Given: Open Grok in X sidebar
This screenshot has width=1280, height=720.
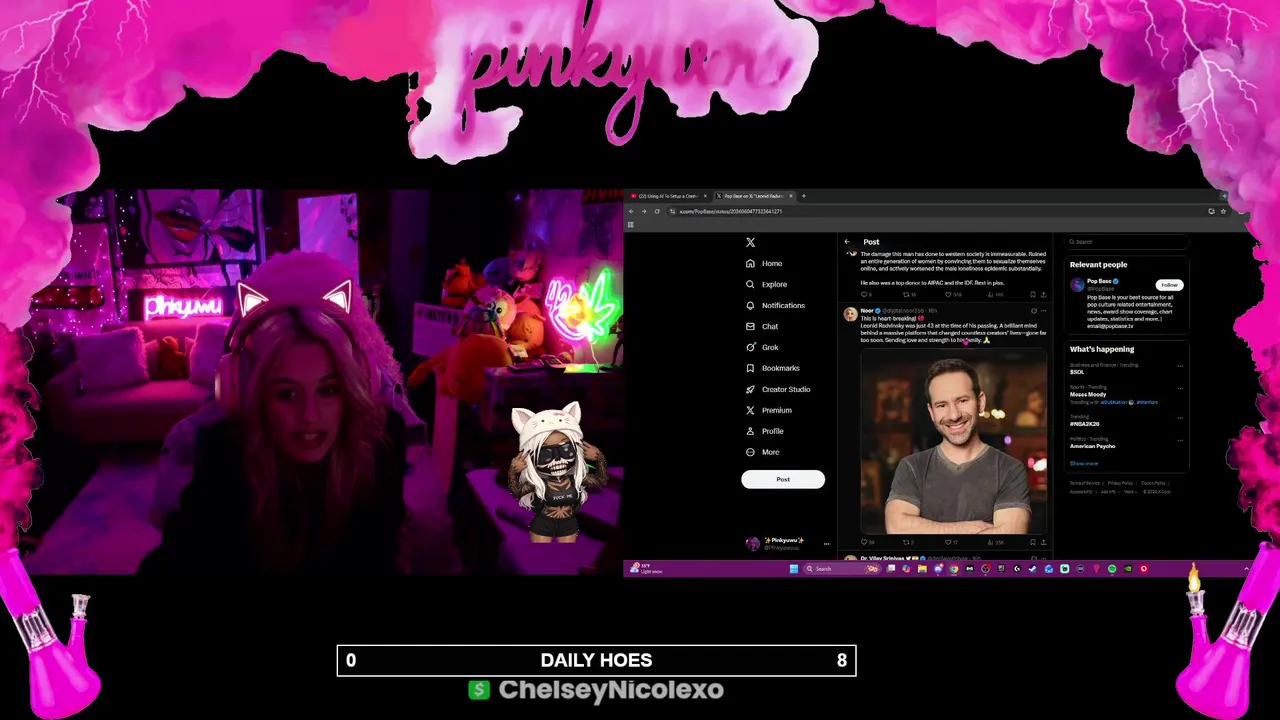Looking at the screenshot, I should click(x=762, y=347).
